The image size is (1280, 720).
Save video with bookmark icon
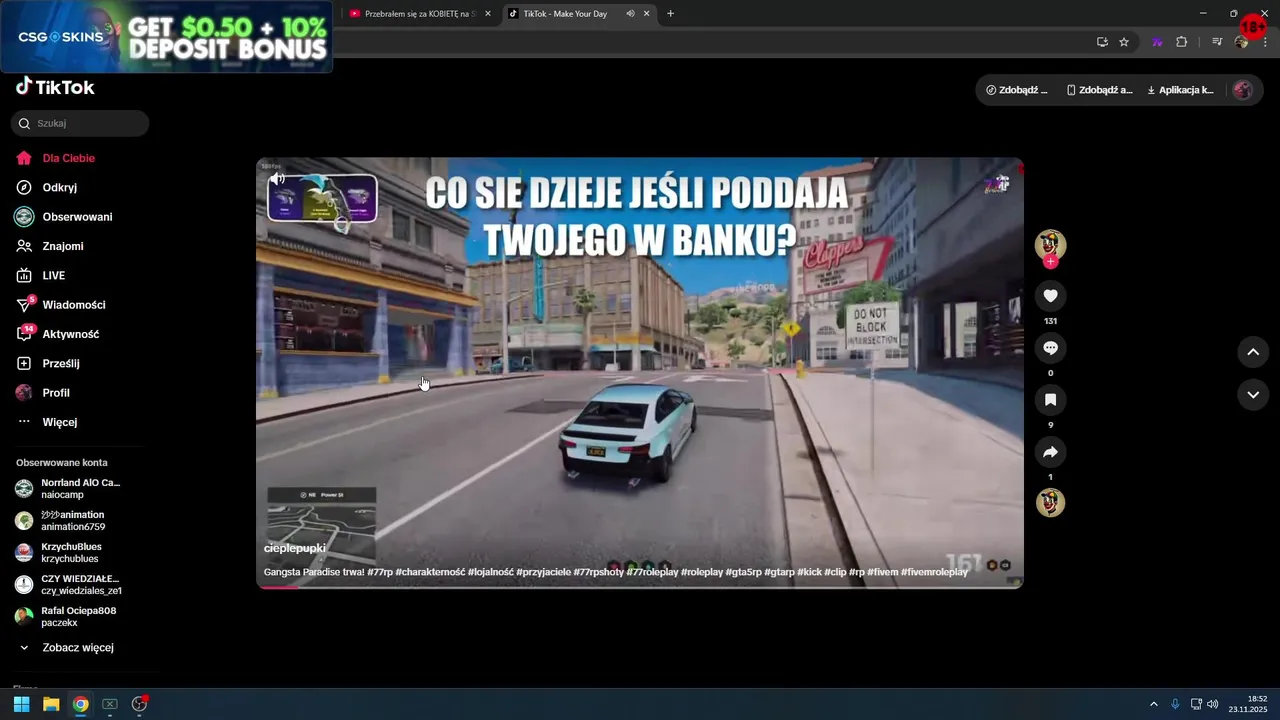tap(1050, 400)
